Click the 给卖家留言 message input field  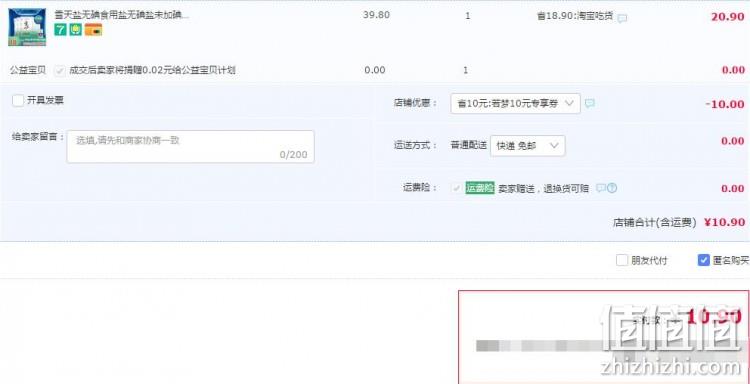pos(190,146)
